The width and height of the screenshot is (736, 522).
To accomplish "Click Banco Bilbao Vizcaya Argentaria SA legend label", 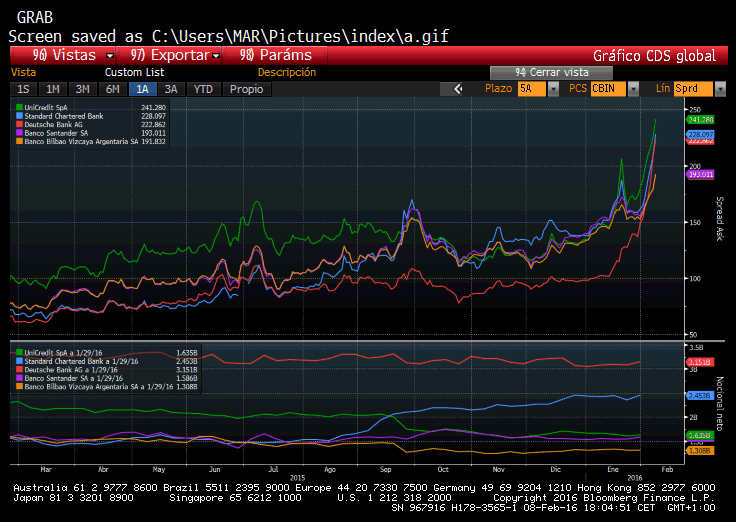I will (81, 141).
